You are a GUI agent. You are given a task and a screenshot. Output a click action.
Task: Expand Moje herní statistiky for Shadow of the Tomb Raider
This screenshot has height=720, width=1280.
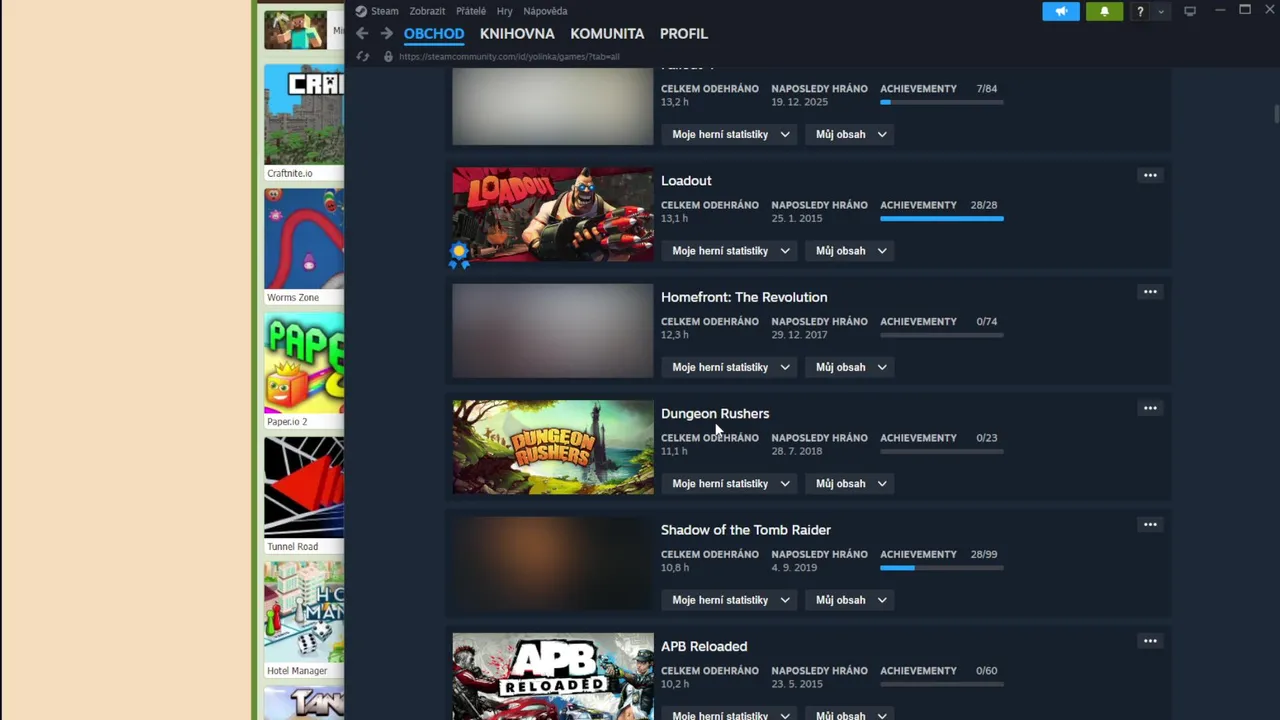click(730, 600)
